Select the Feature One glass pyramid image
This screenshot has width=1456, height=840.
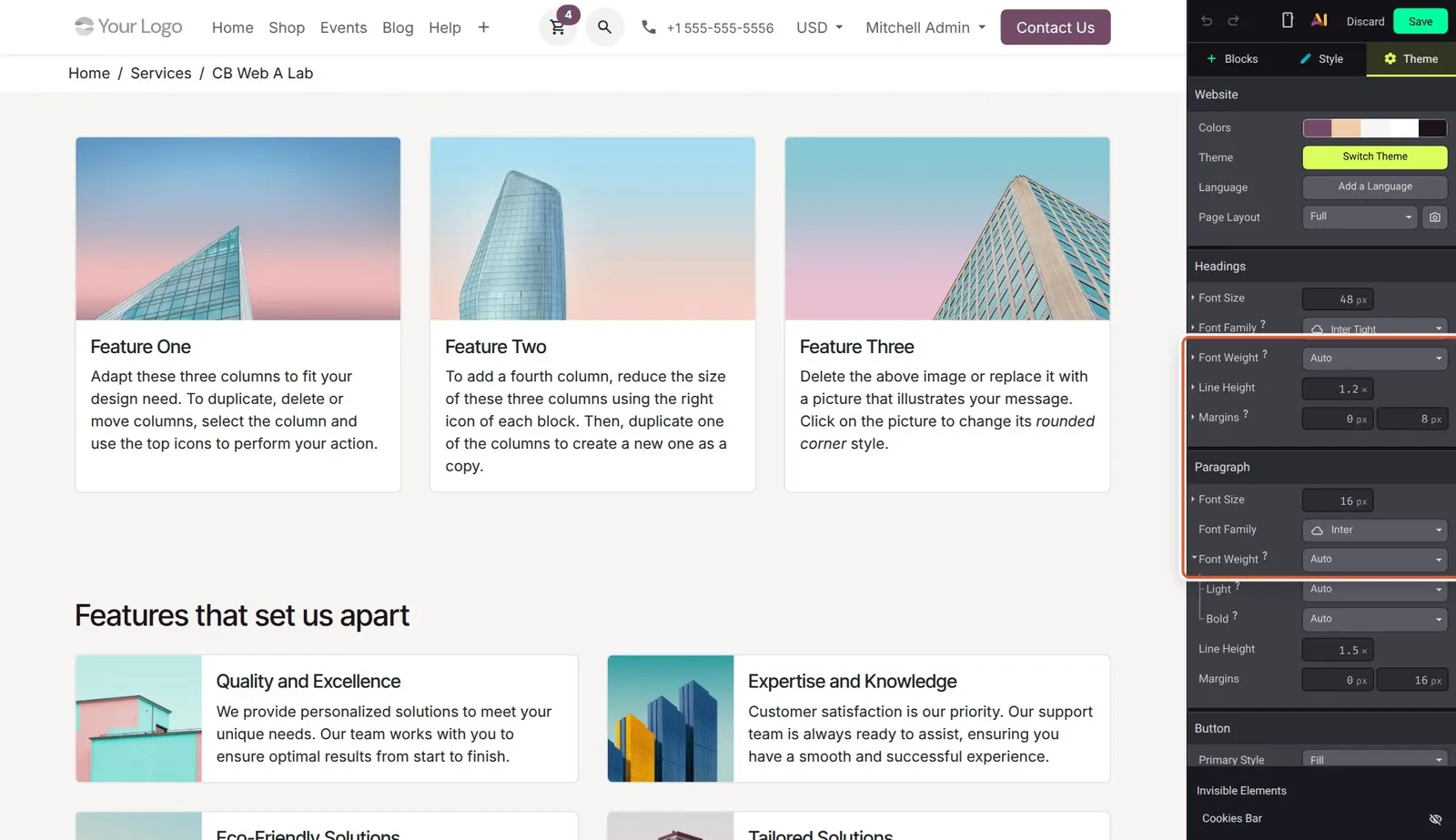pos(238,228)
